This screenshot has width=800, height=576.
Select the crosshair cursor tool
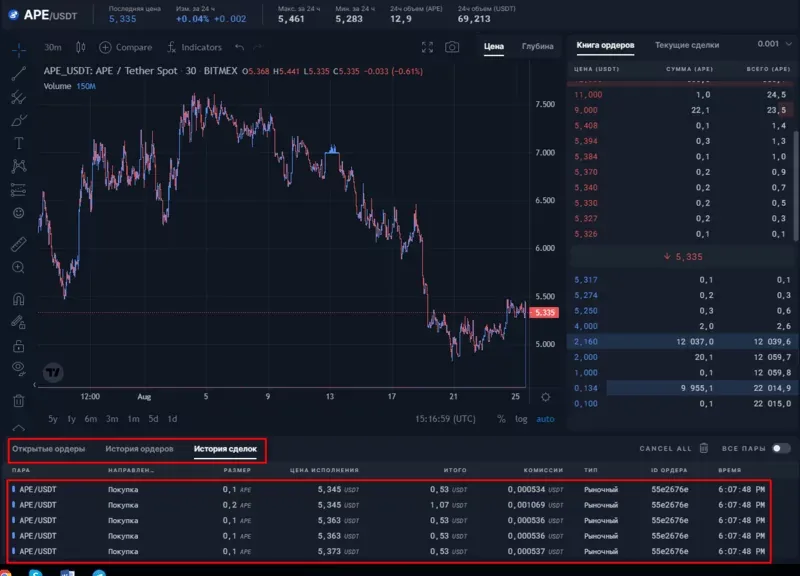[x=19, y=49]
